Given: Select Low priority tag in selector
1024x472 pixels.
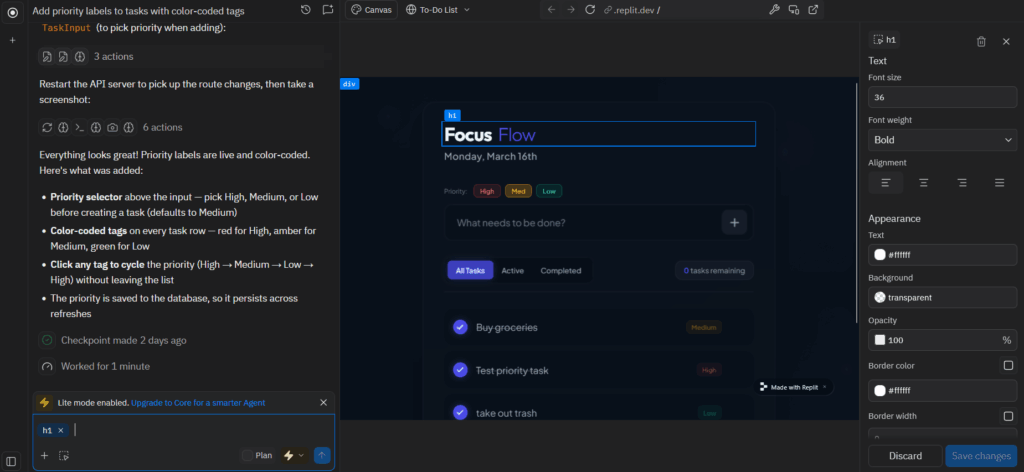Looking at the screenshot, I should [549, 191].
